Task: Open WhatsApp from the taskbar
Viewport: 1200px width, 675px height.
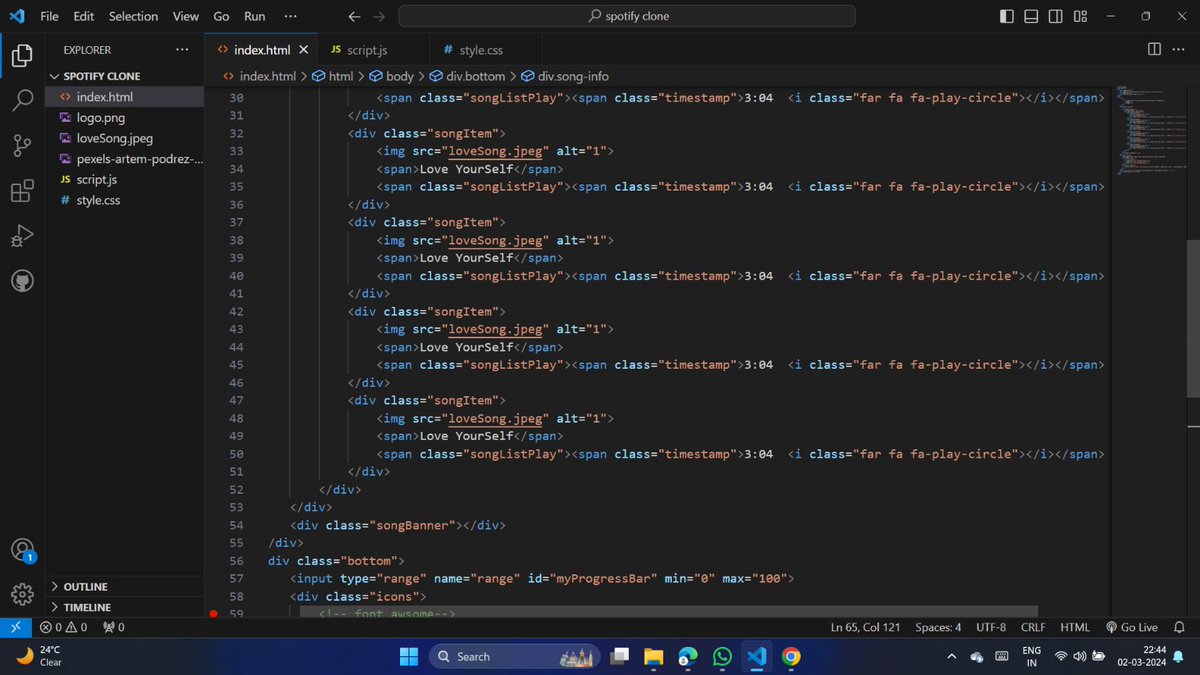Action: coord(722,656)
